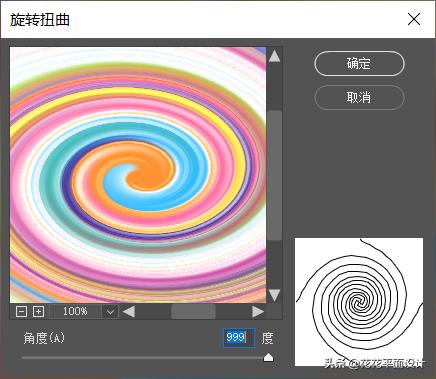Click the angle slider handle
Image resolution: width=436 pixels, height=379 pixels.
coord(268,358)
